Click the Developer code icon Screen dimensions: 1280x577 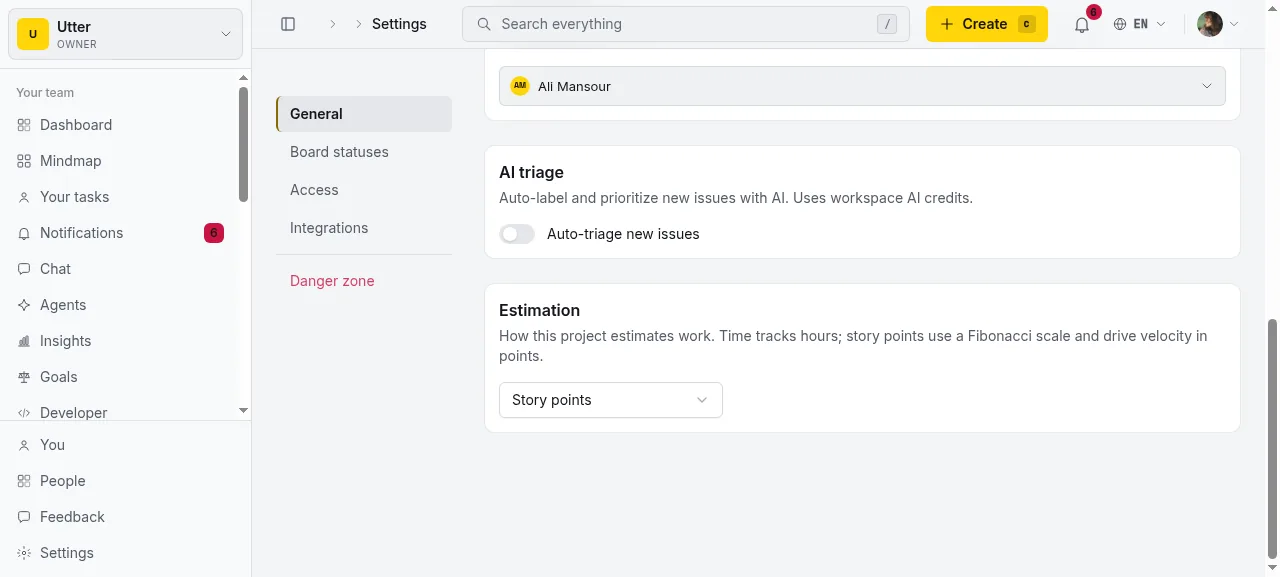(x=24, y=413)
